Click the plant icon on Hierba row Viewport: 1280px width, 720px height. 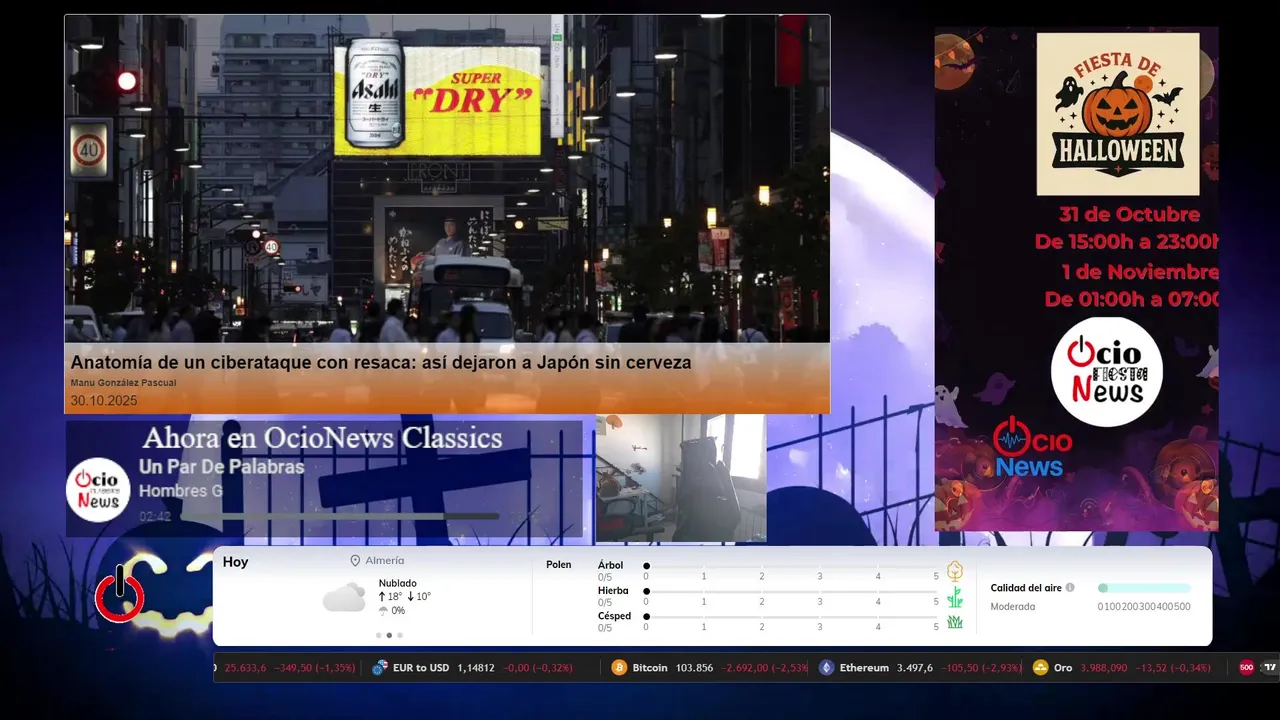point(955,597)
